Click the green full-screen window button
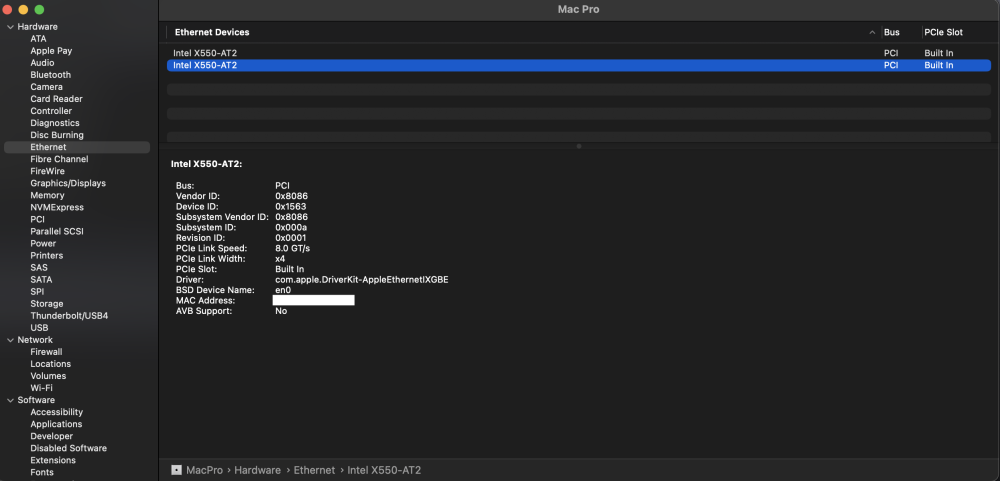This screenshot has width=1000, height=481. click(39, 10)
